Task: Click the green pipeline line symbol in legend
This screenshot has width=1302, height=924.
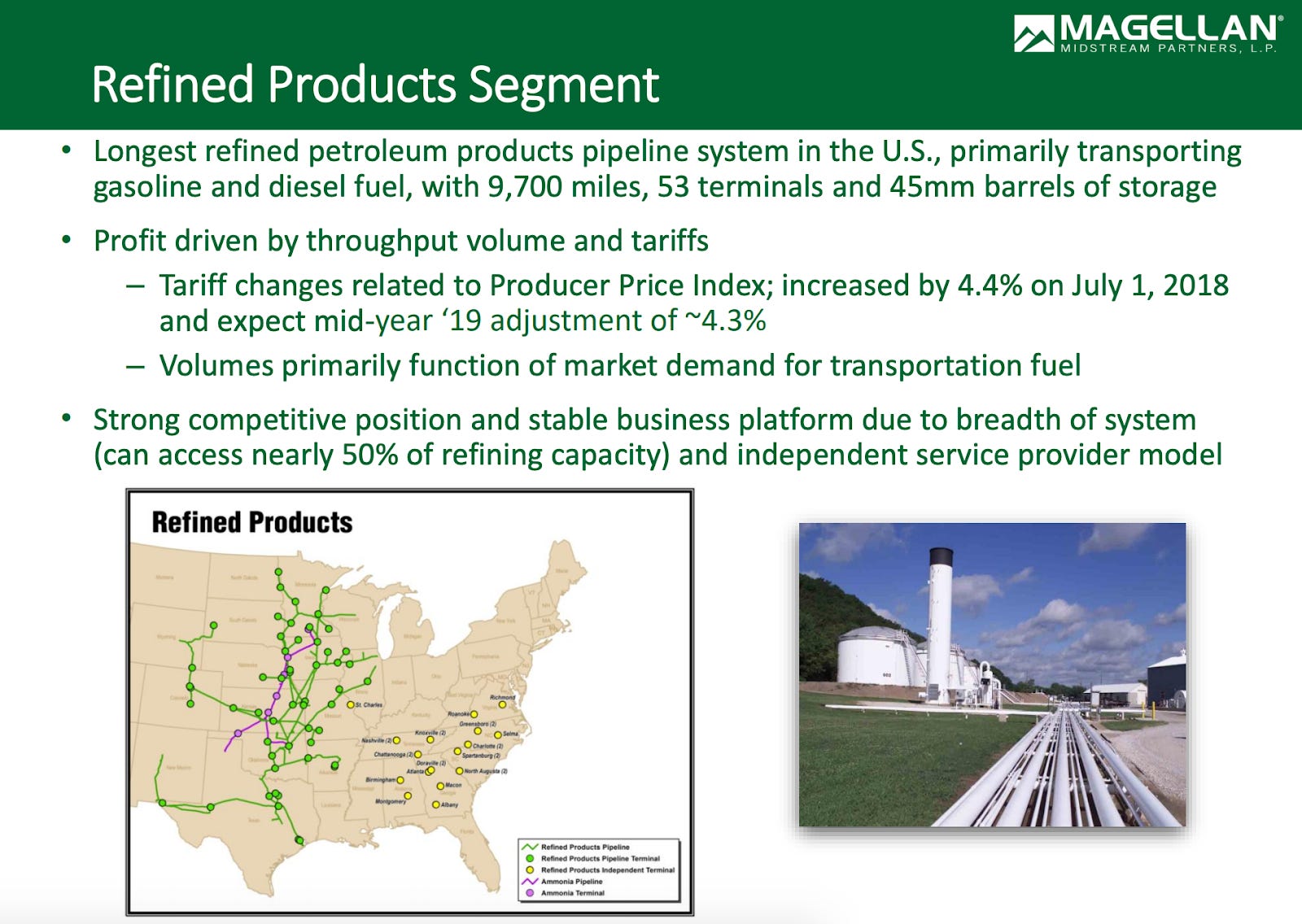Action: [530, 847]
